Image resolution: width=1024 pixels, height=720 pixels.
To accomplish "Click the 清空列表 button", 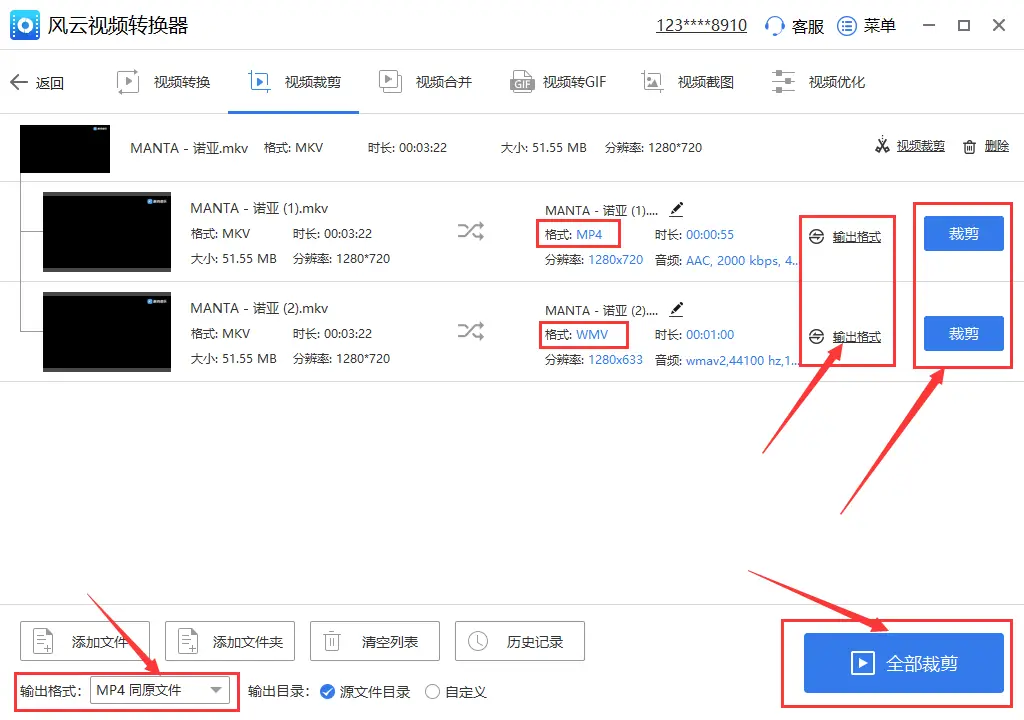I will (375, 641).
